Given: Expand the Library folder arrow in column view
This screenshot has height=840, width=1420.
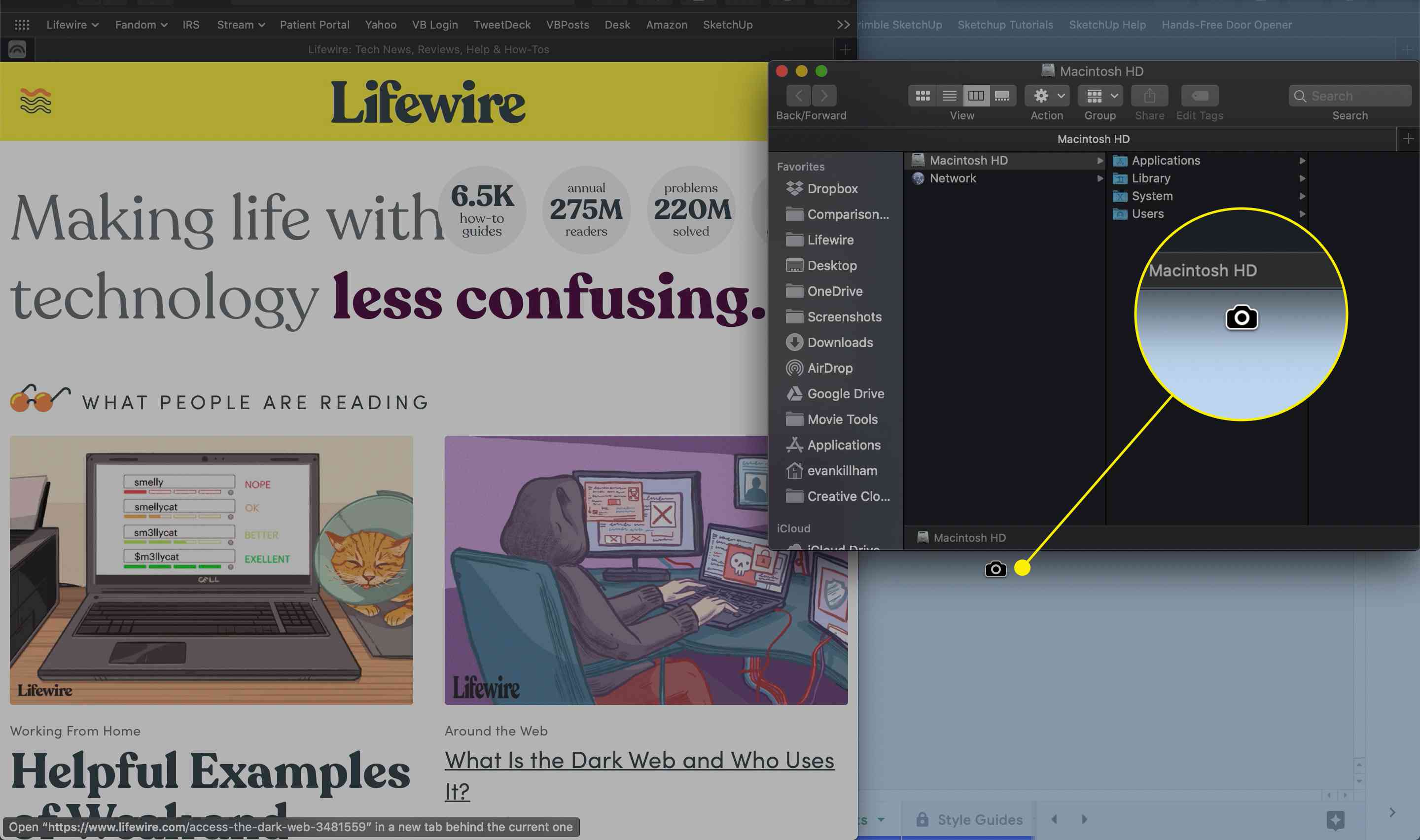Looking at the screenshot, I should (x=1302, y=178).
